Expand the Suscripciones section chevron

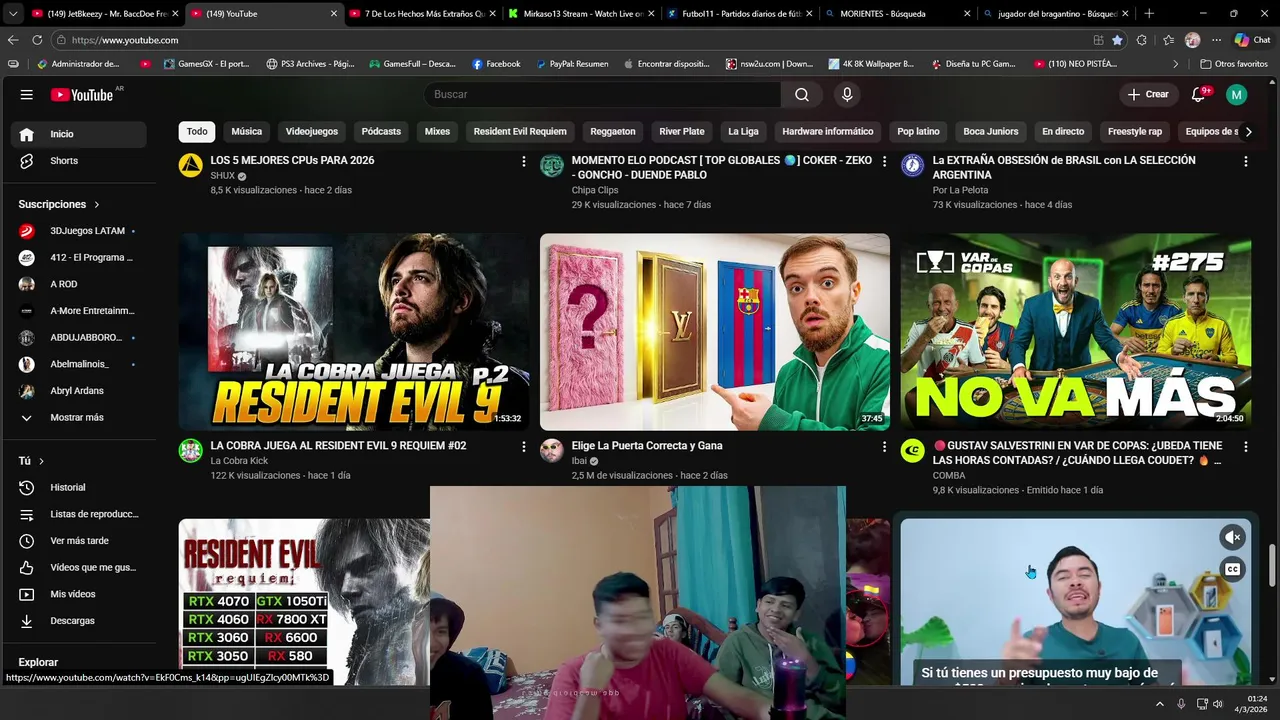[97, 204]
